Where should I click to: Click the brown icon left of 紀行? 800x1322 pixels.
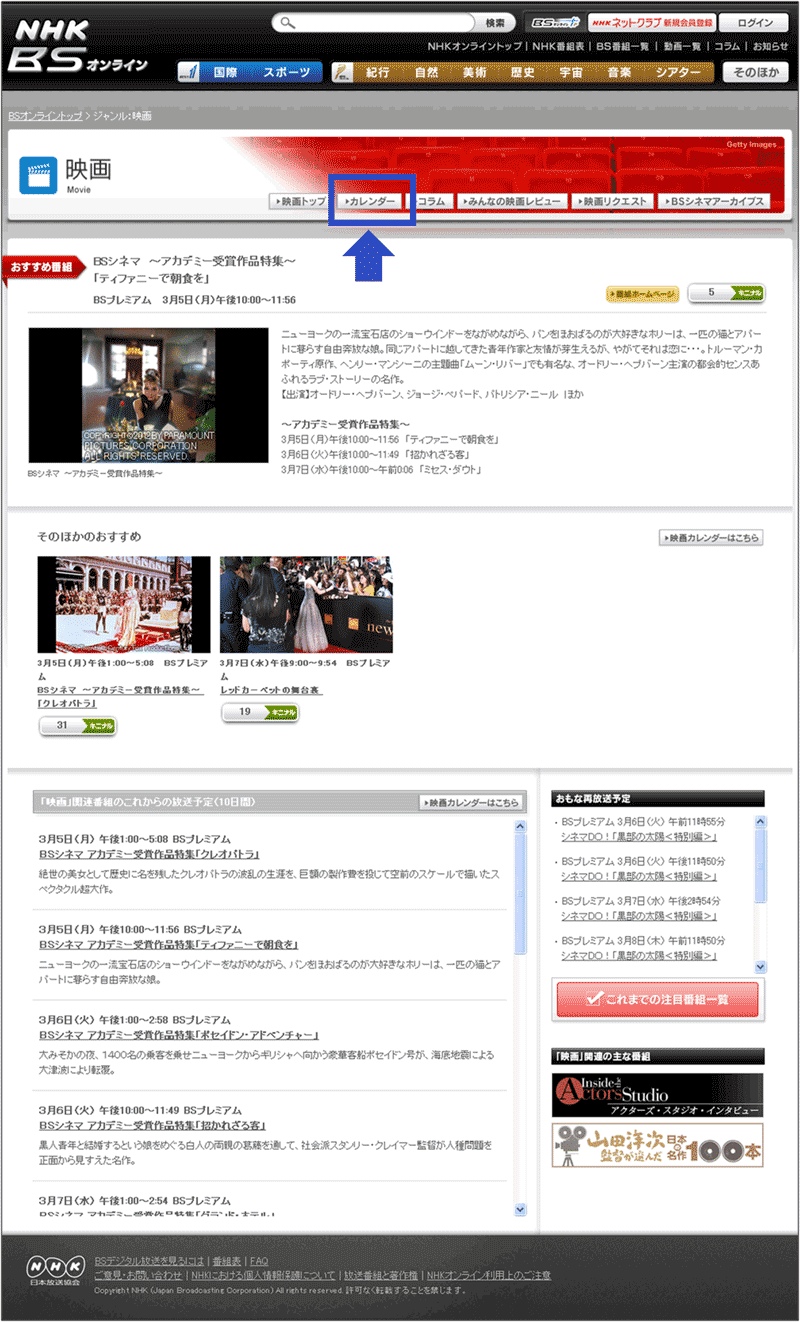pos(342,72)
